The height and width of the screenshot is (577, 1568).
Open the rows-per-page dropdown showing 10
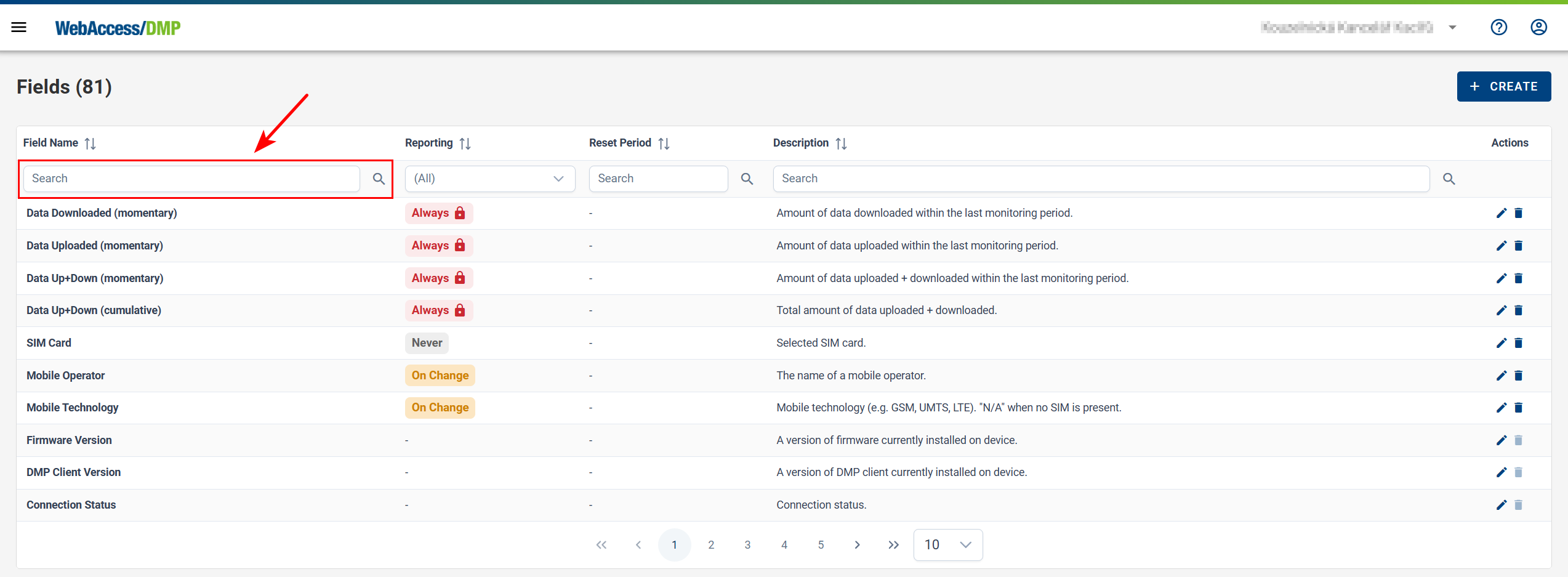(947, 545)
